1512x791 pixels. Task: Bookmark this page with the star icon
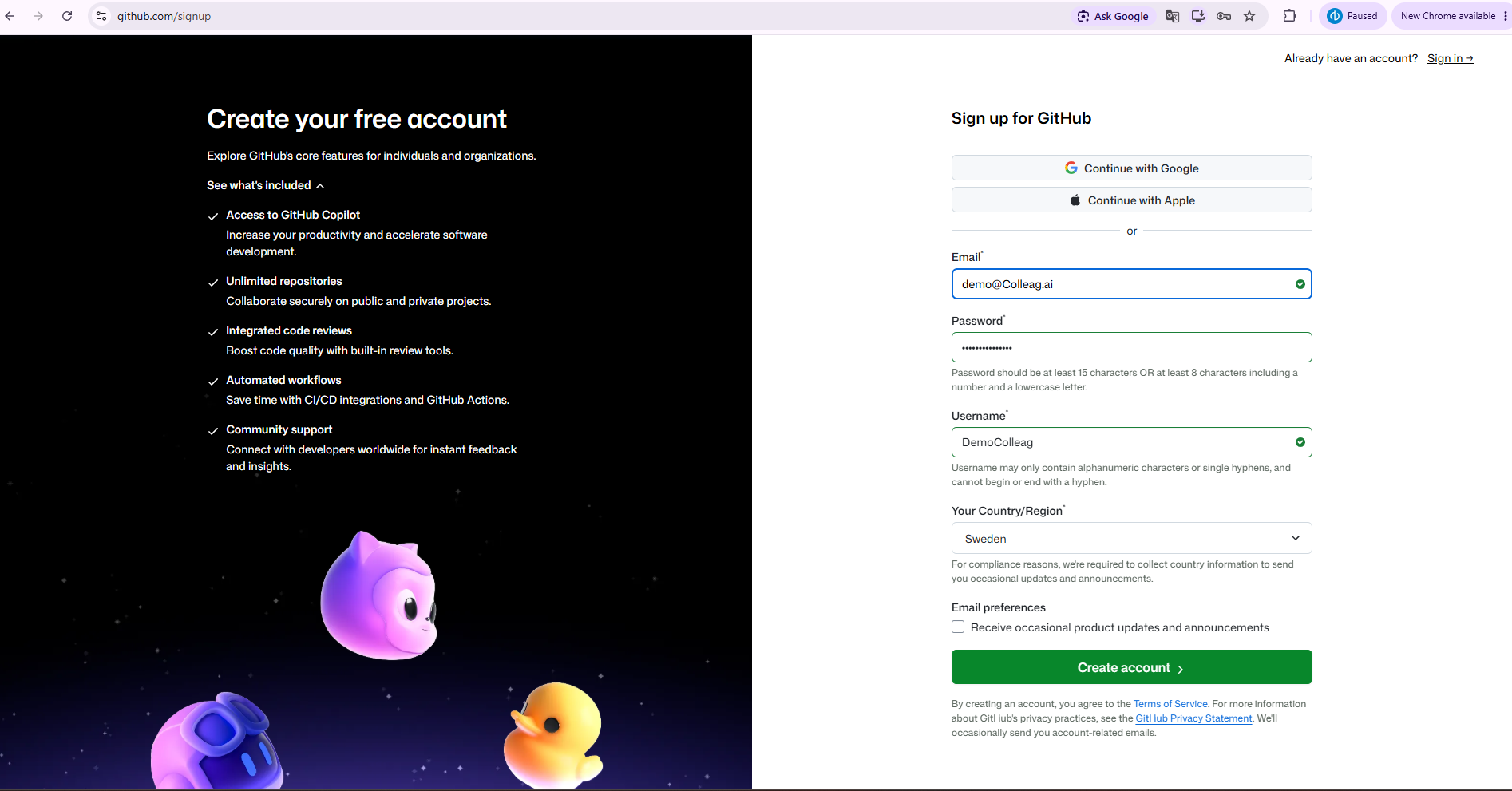[x=1249, y=16]
